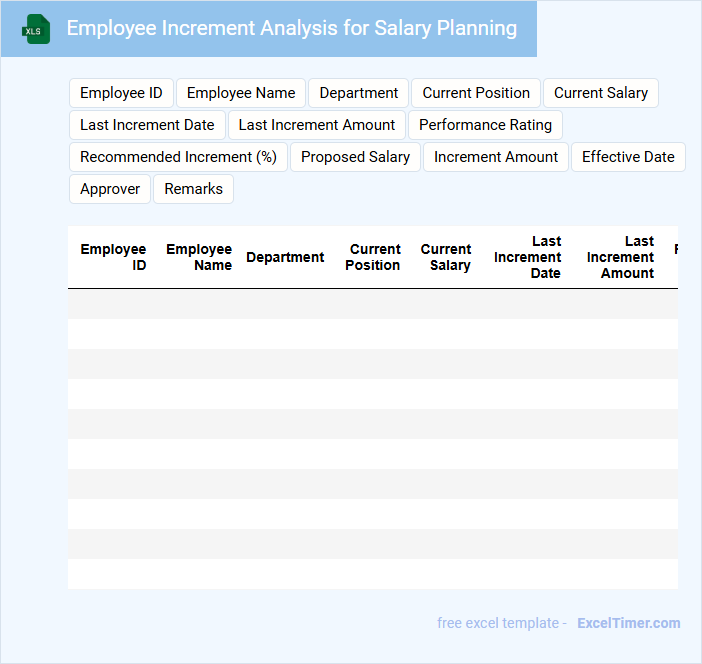702x664 pixels.
Task: Choose the Current Position tag
Action: pos(476,93)
